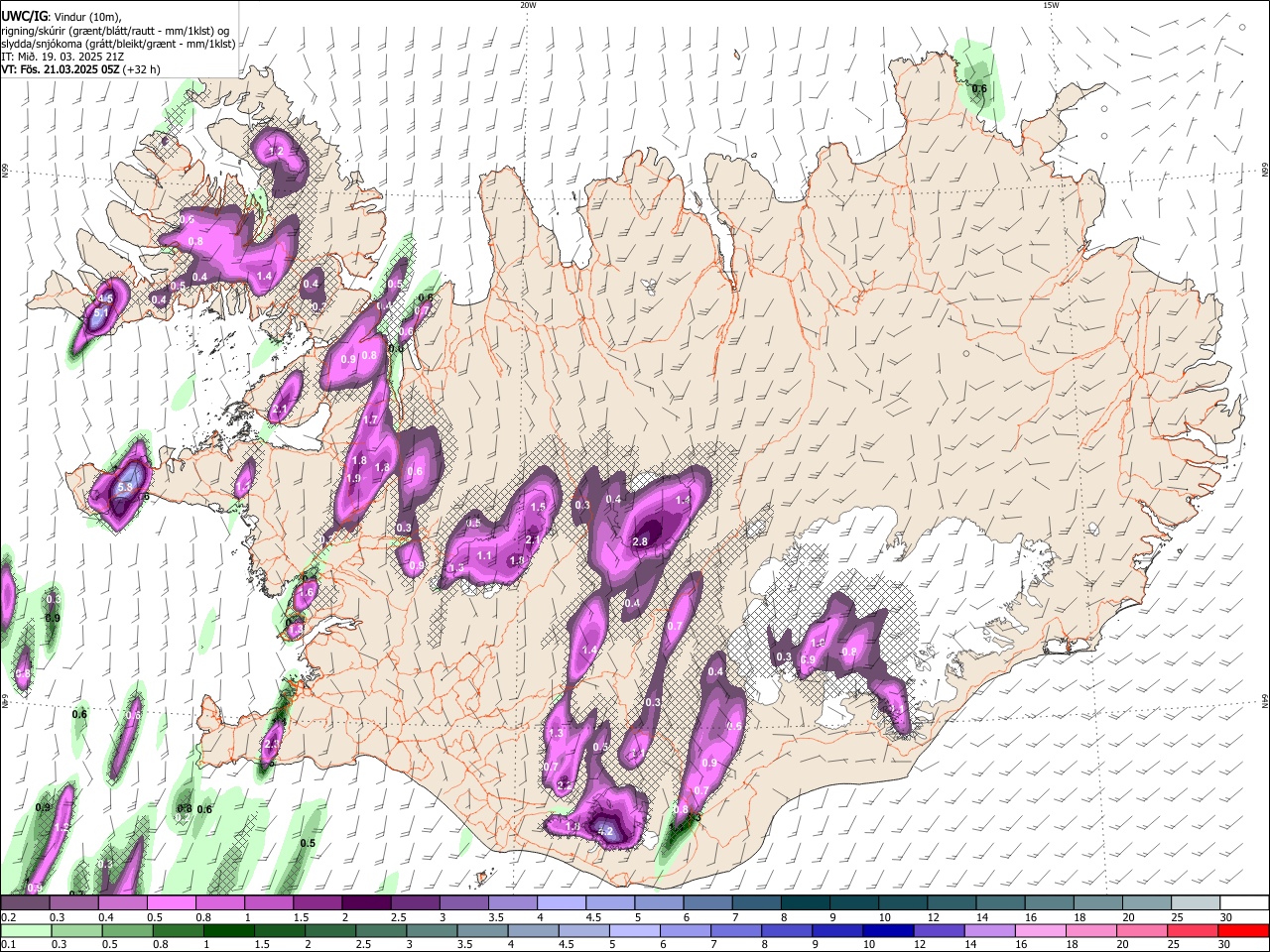1270x952 pixels.
Task: Click the 2.2 value in south Iceland
Action: tap(563, 784)
